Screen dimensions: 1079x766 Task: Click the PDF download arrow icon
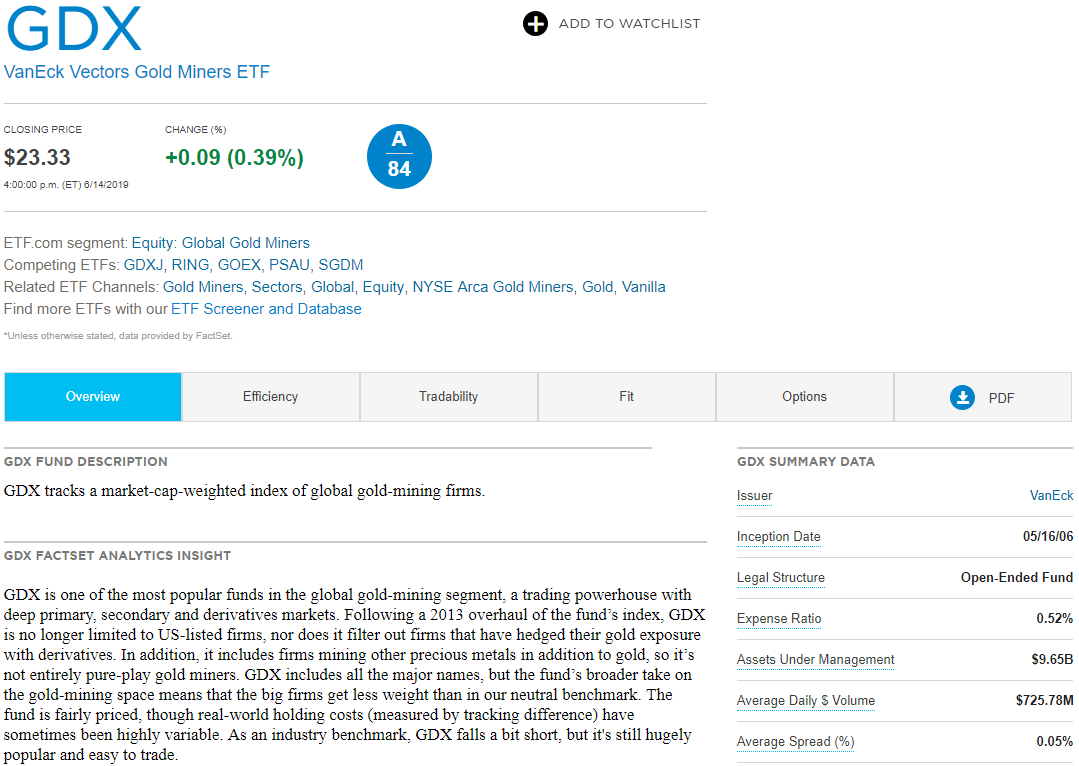pos(962,397)
